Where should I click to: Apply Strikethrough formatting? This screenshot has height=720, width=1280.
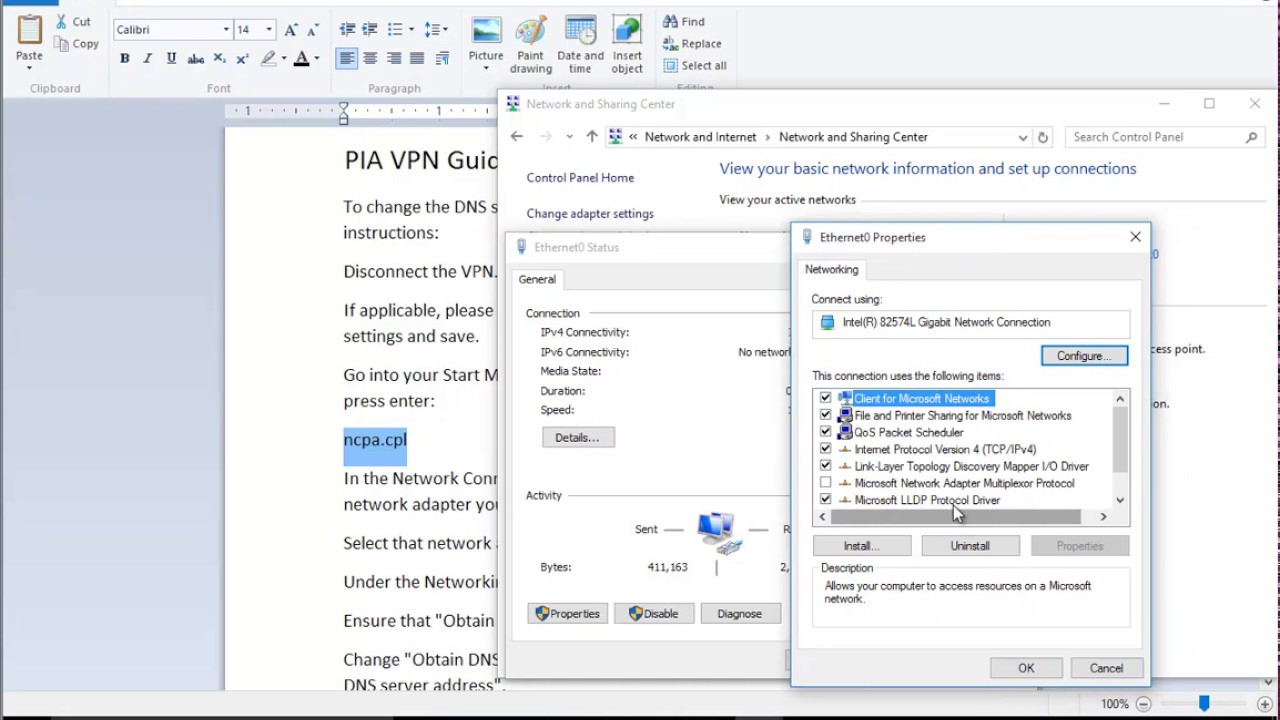[x=195, y=59]
